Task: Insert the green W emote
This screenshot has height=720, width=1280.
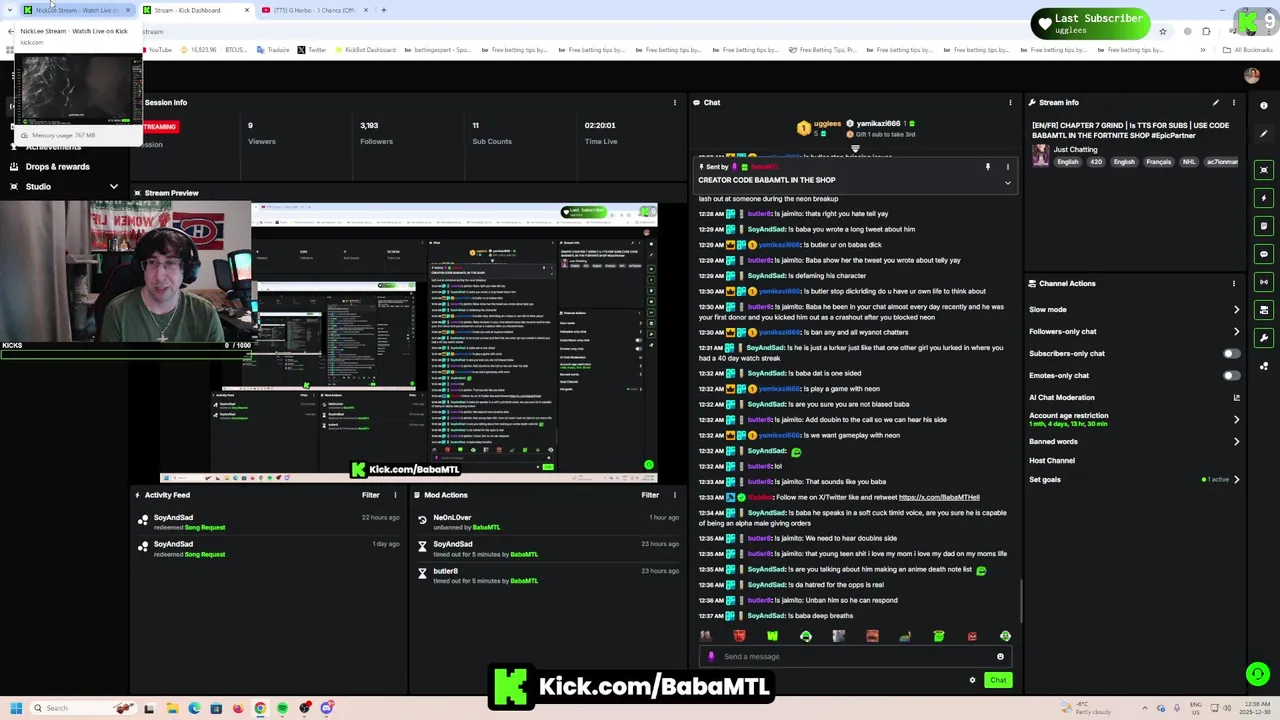Action: pyautogui.click(x=772, y=636)
